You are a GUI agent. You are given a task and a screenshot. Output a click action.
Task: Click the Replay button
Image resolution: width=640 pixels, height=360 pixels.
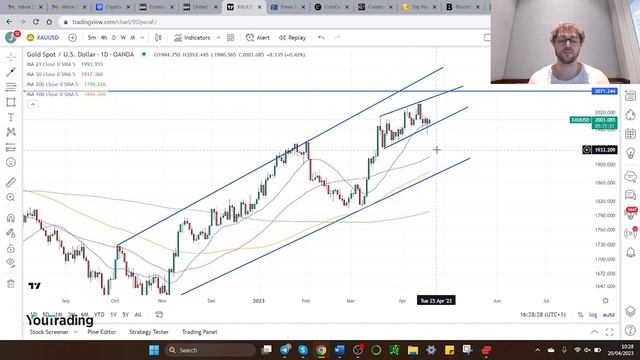[292, 38]
